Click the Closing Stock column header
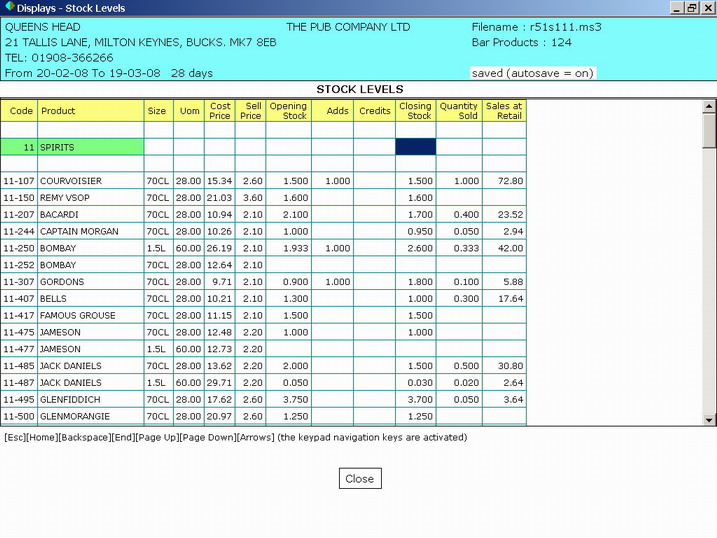 tap(415, 111)
